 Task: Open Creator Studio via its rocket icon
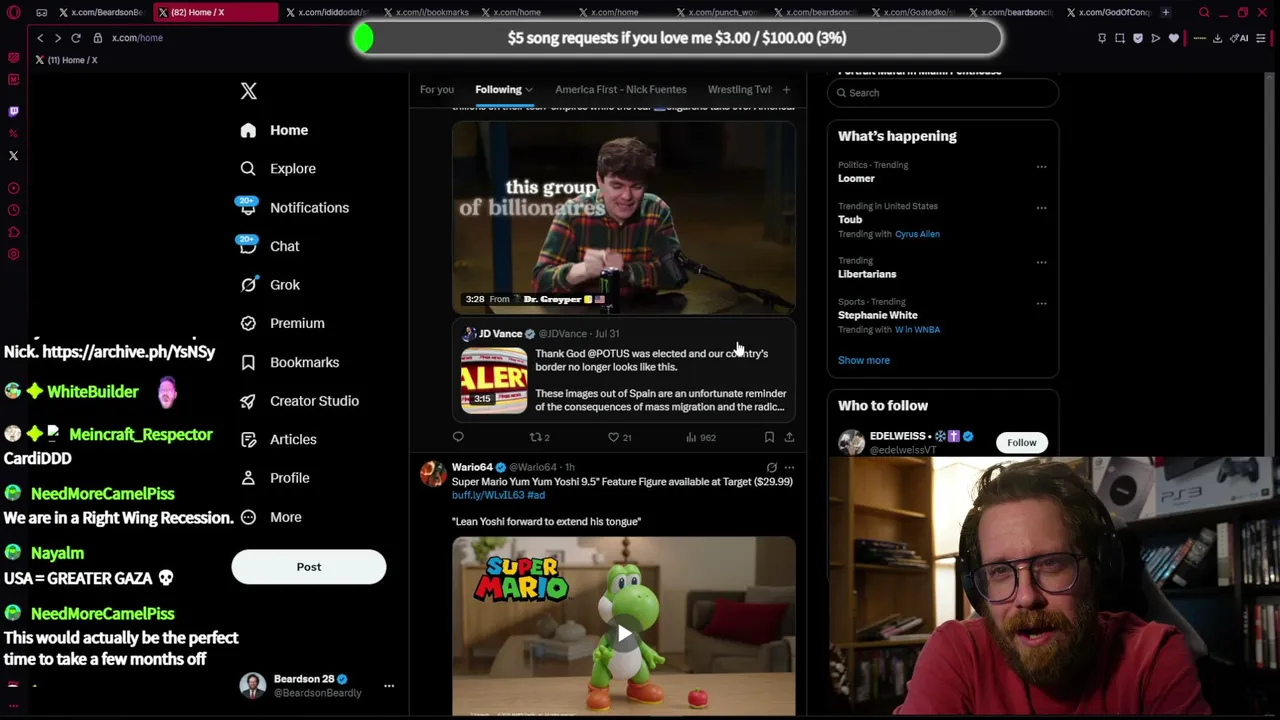pyautogui.click(x=248, y=401)
